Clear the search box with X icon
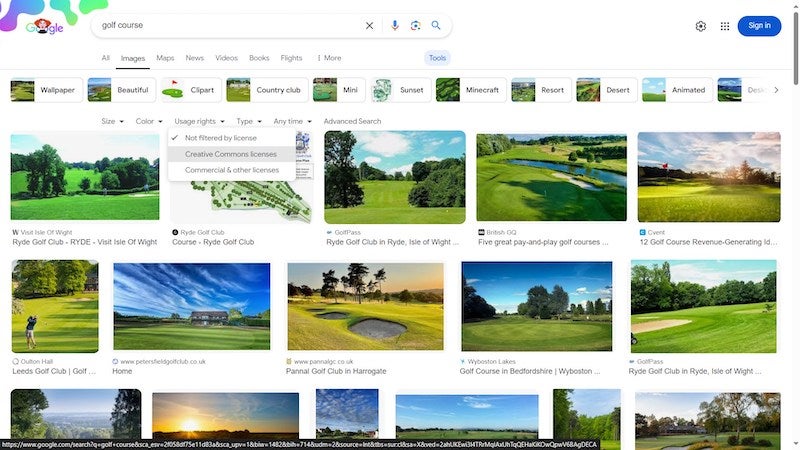 (x=369, y=26)
